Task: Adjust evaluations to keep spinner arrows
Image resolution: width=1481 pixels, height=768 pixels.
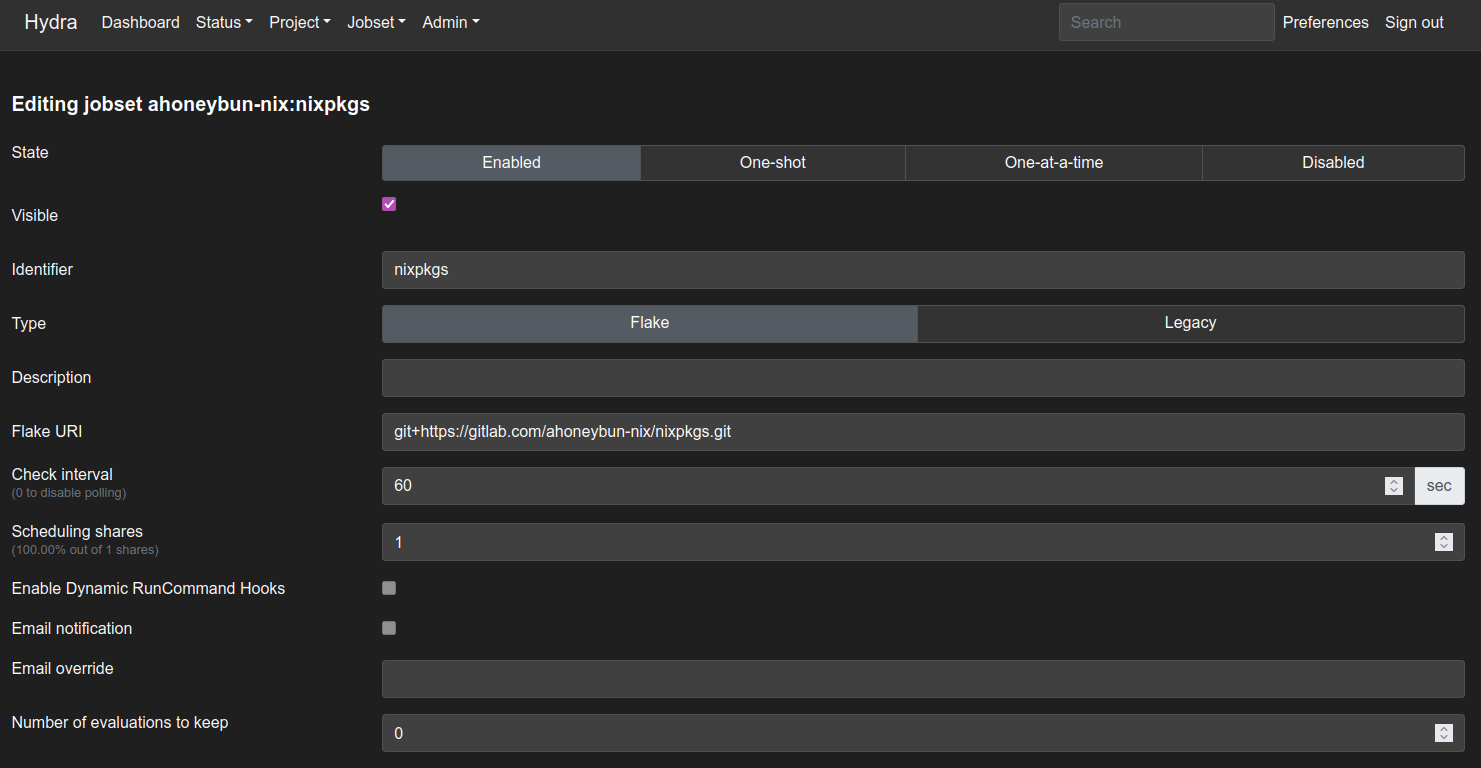Action: [x=1443, y=733]
